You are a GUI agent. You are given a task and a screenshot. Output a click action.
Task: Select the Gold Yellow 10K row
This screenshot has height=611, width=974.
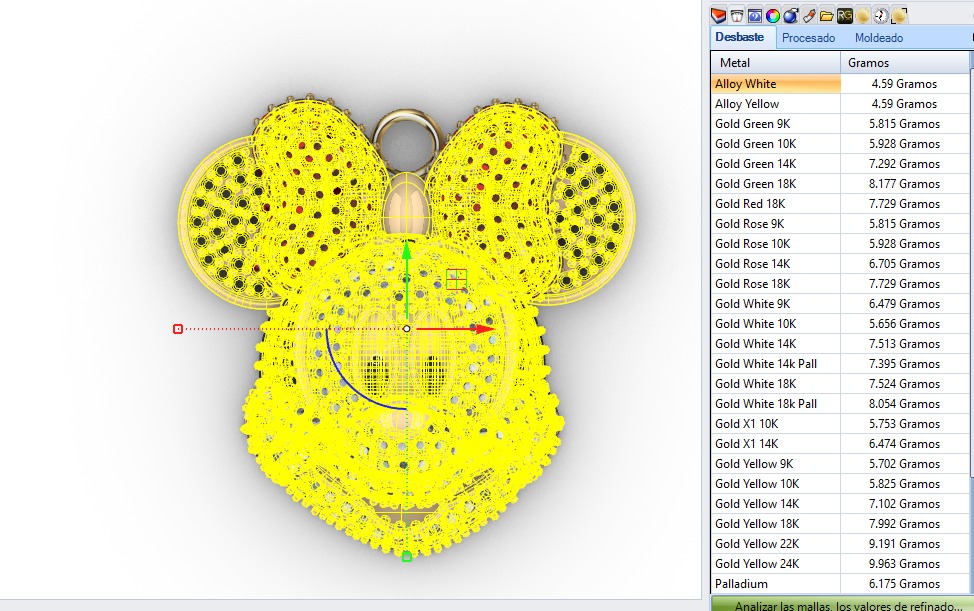[x=840, y=484]
